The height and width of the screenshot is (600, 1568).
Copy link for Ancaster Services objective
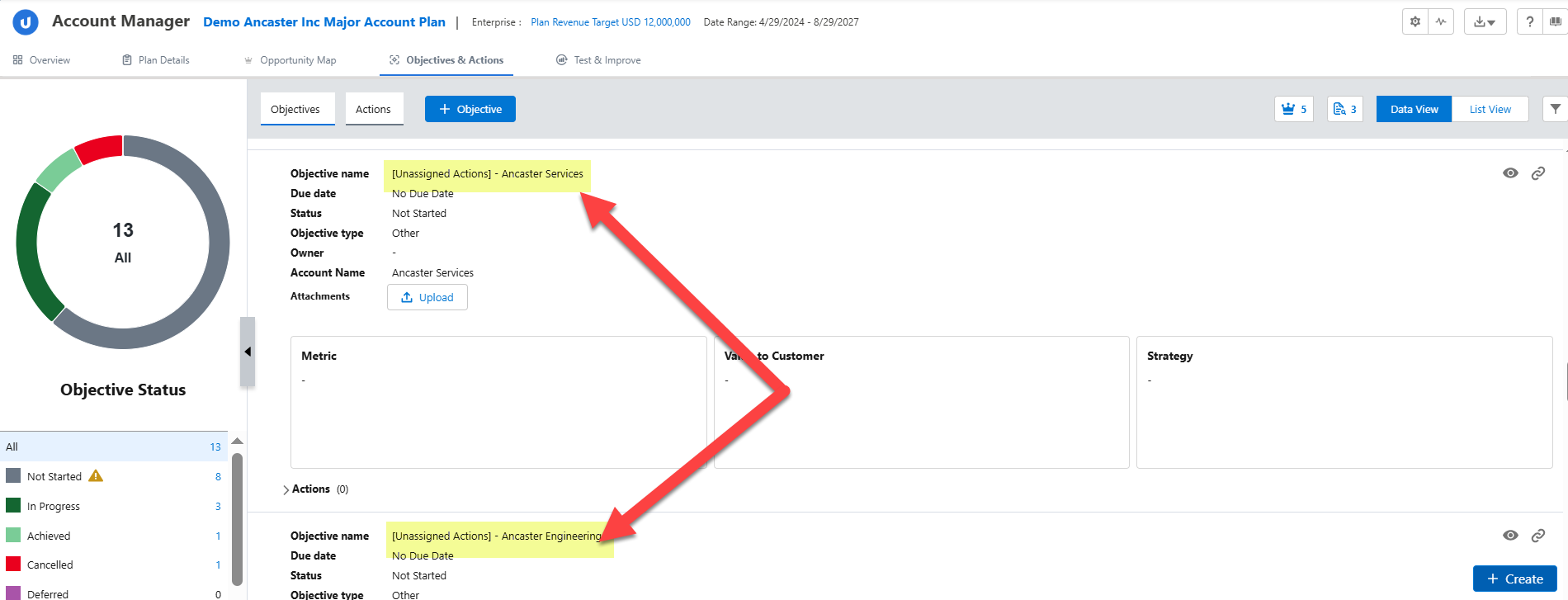1538,173
